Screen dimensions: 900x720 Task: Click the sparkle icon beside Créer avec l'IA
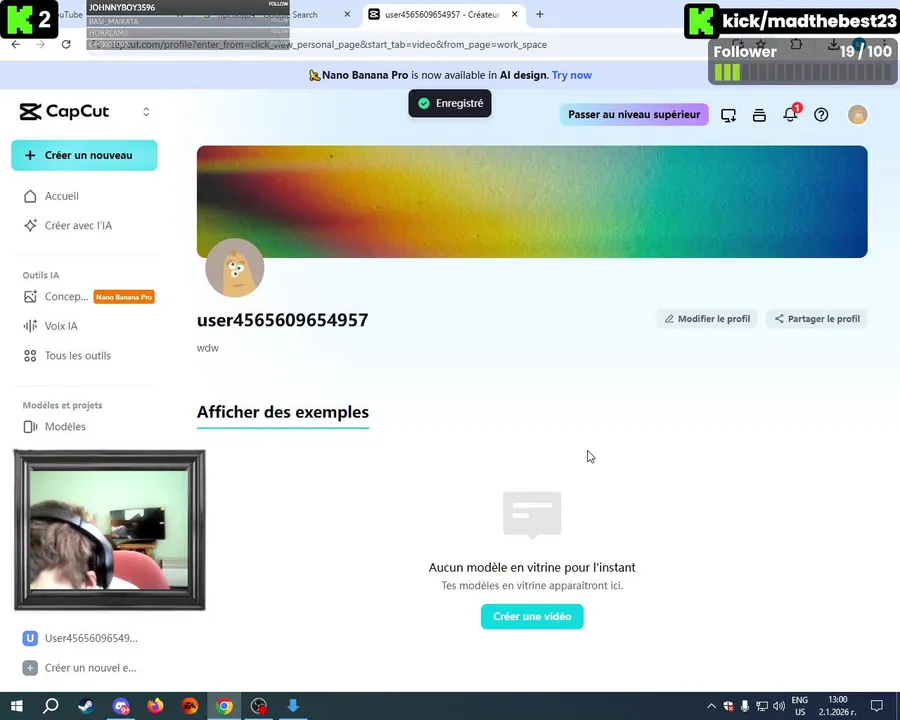click(30, 226)
